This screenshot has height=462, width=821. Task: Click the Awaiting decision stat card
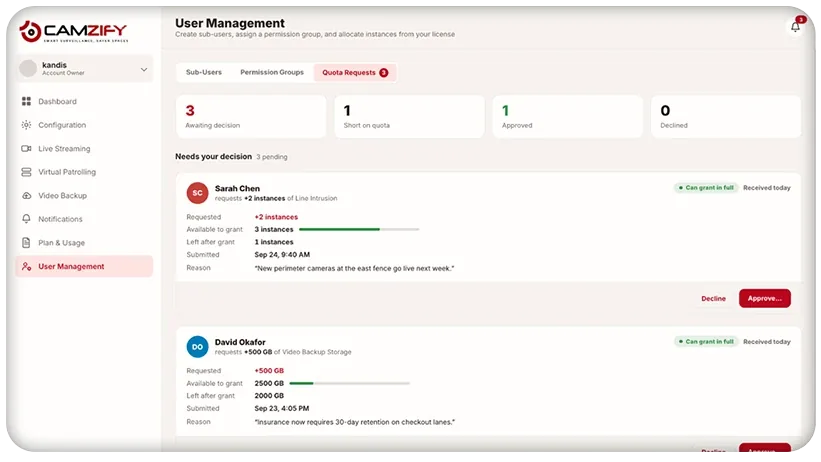click(251, 117)
